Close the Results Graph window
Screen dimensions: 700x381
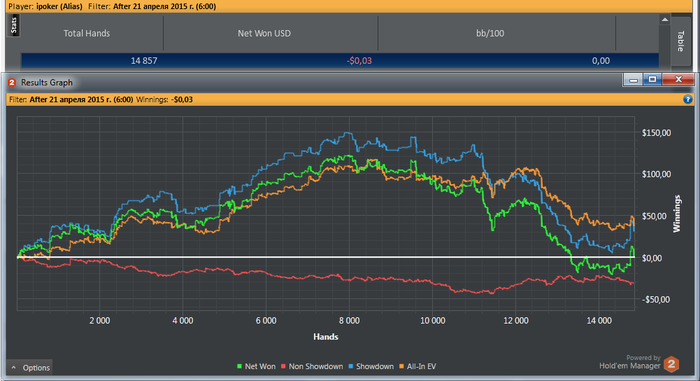click(x=678, y=80)
